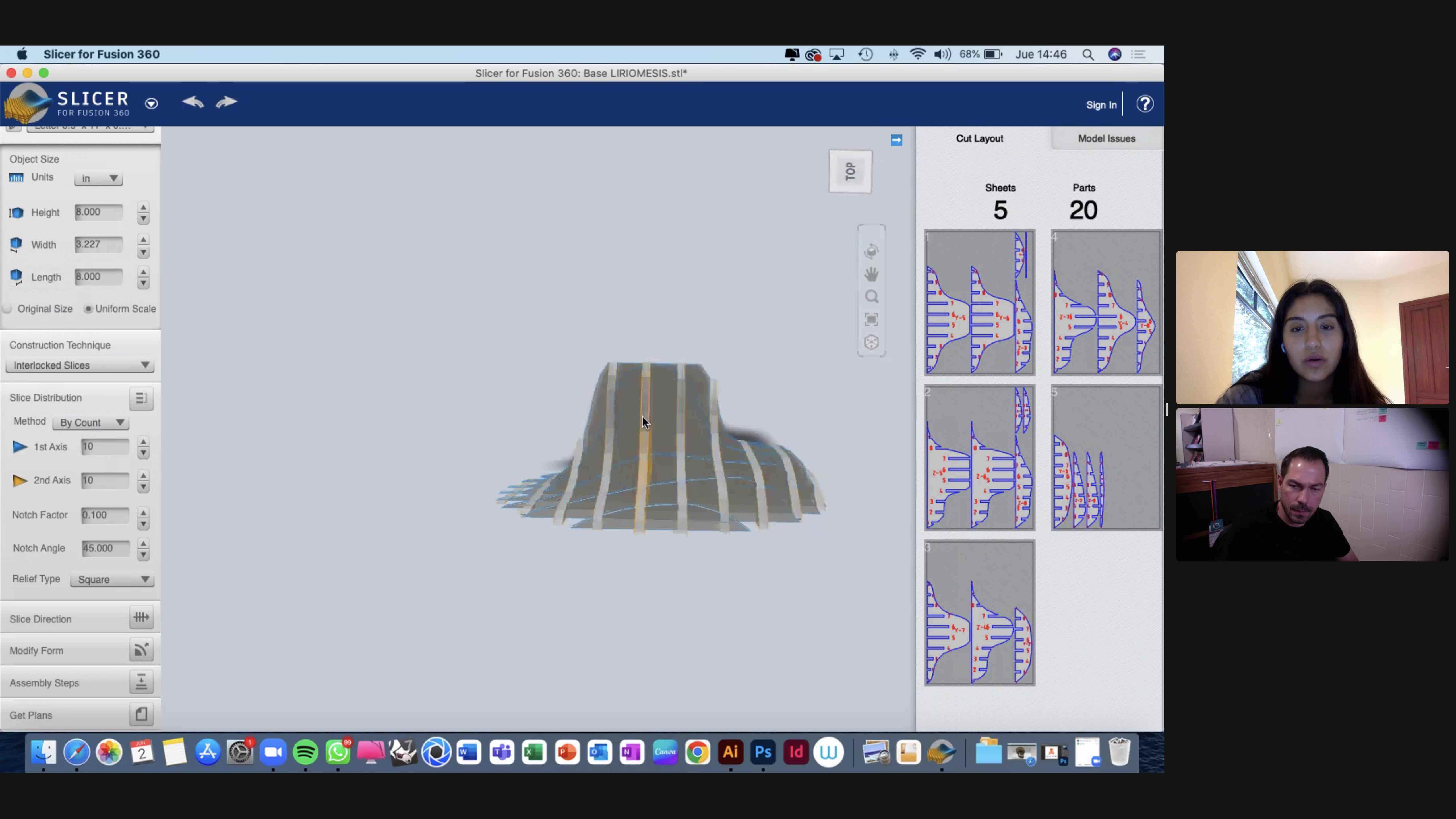Viewport: 1456px width, 819px height.
Task: Open Slice Direction panel icon
Action: pyautogui.click(x=141, y=618)
